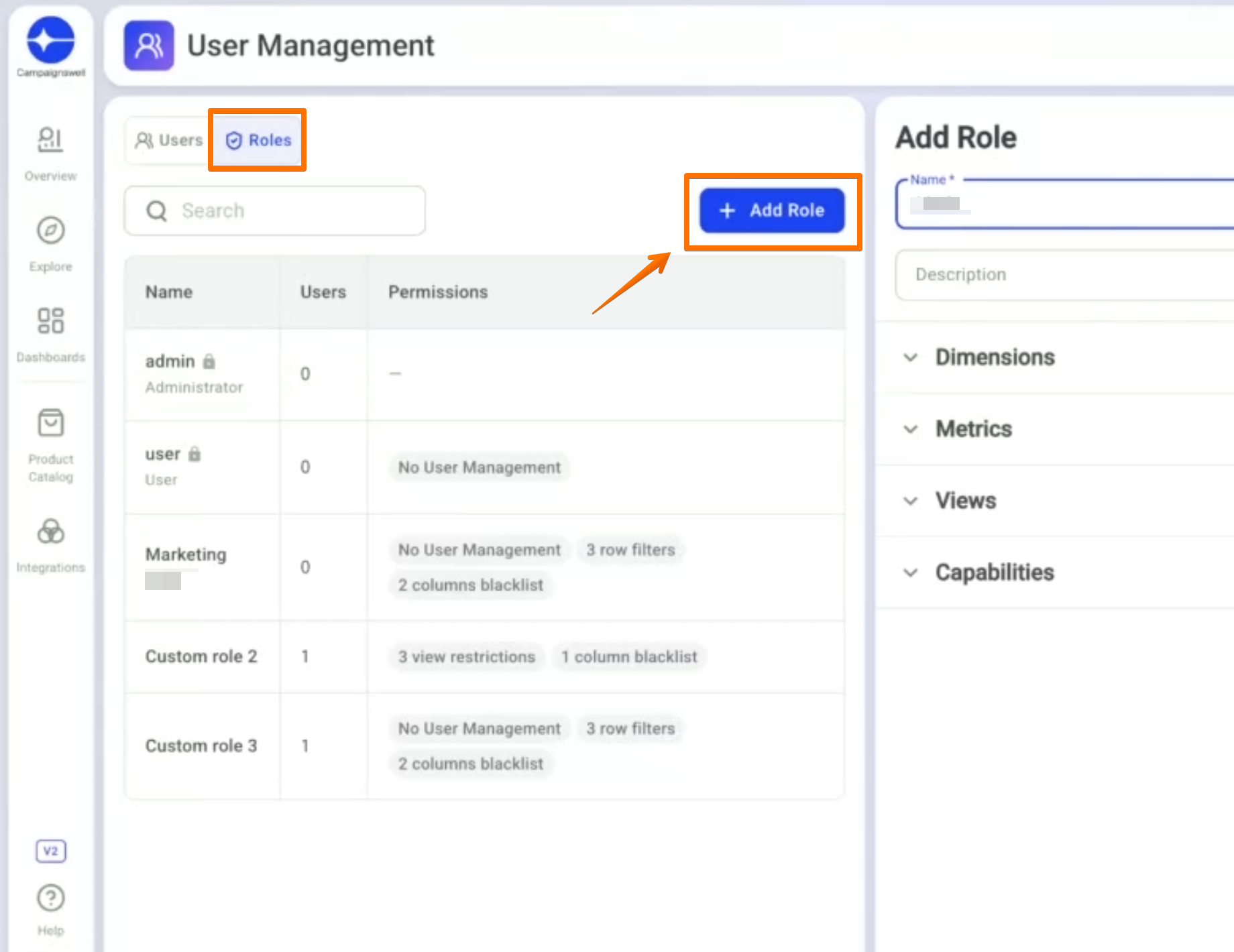1234x952 pixels.
Task: Click the role Name input field
Action: click(x=1065, y=204)
